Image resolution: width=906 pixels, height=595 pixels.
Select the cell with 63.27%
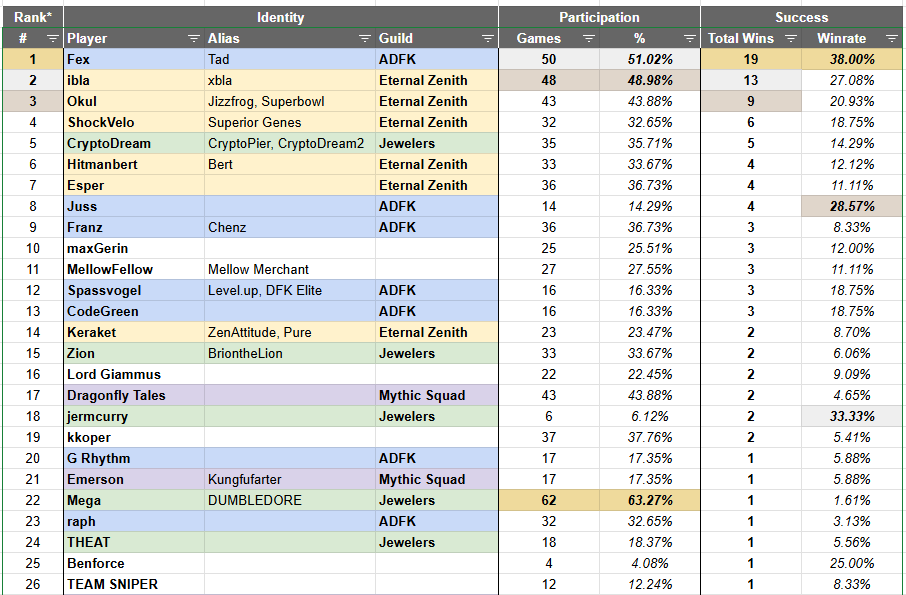click(649, 500)
